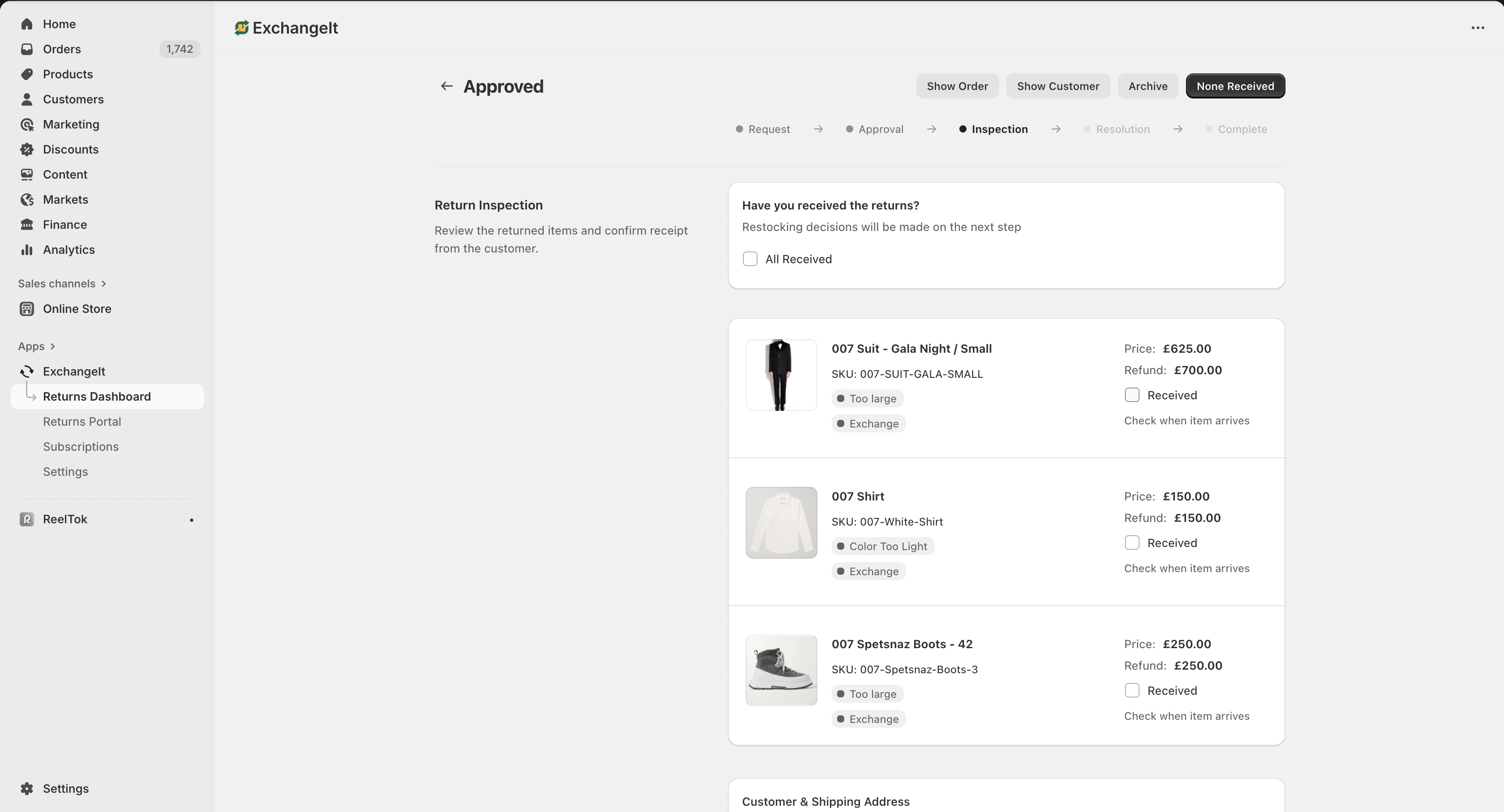Expand the Sales channels section
The image size is (1504, 812).
104,283
